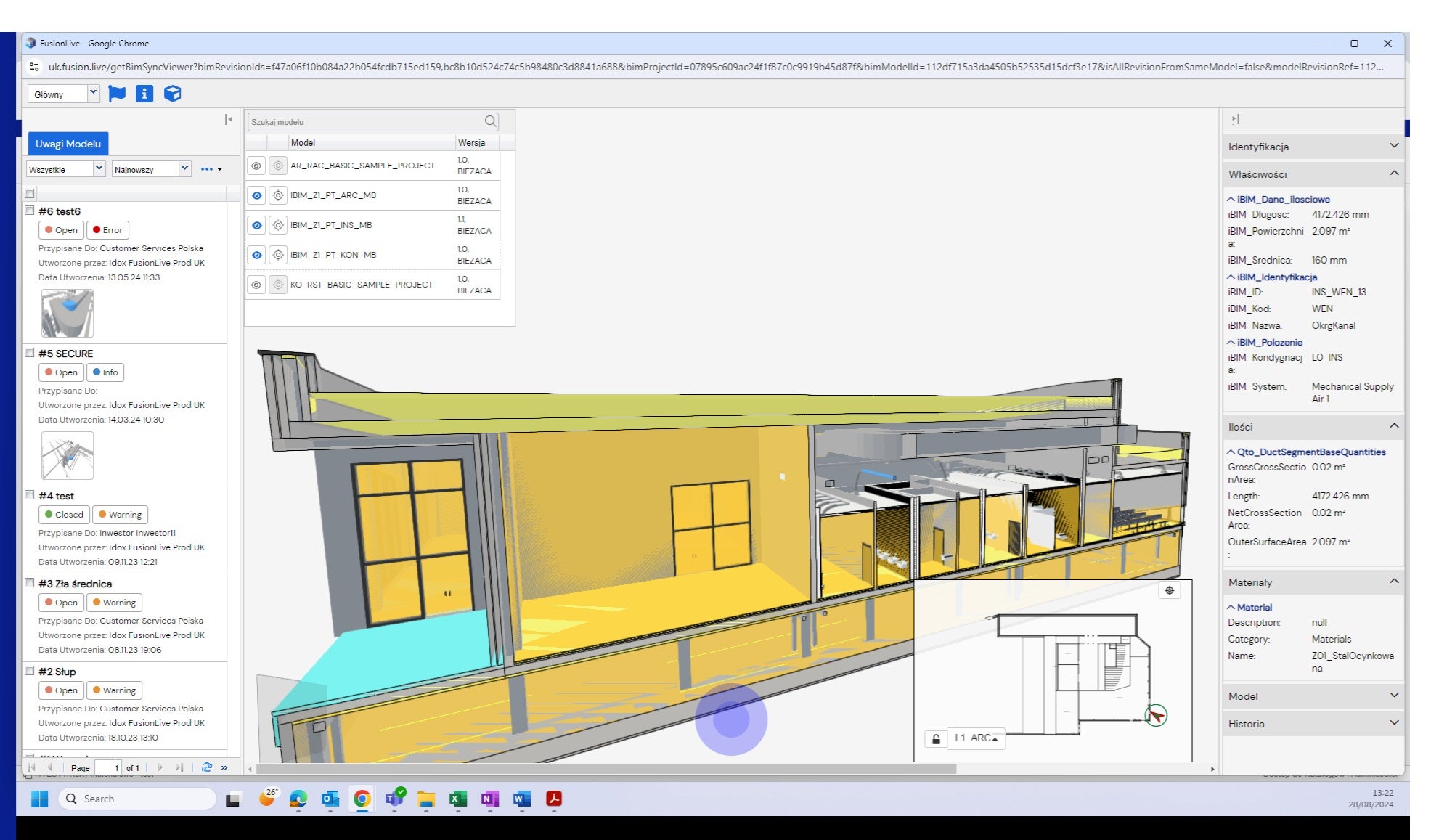Click the blue flag icon in toolbar
Viewport: 1431px width, 840px height.
coord(116,94)
